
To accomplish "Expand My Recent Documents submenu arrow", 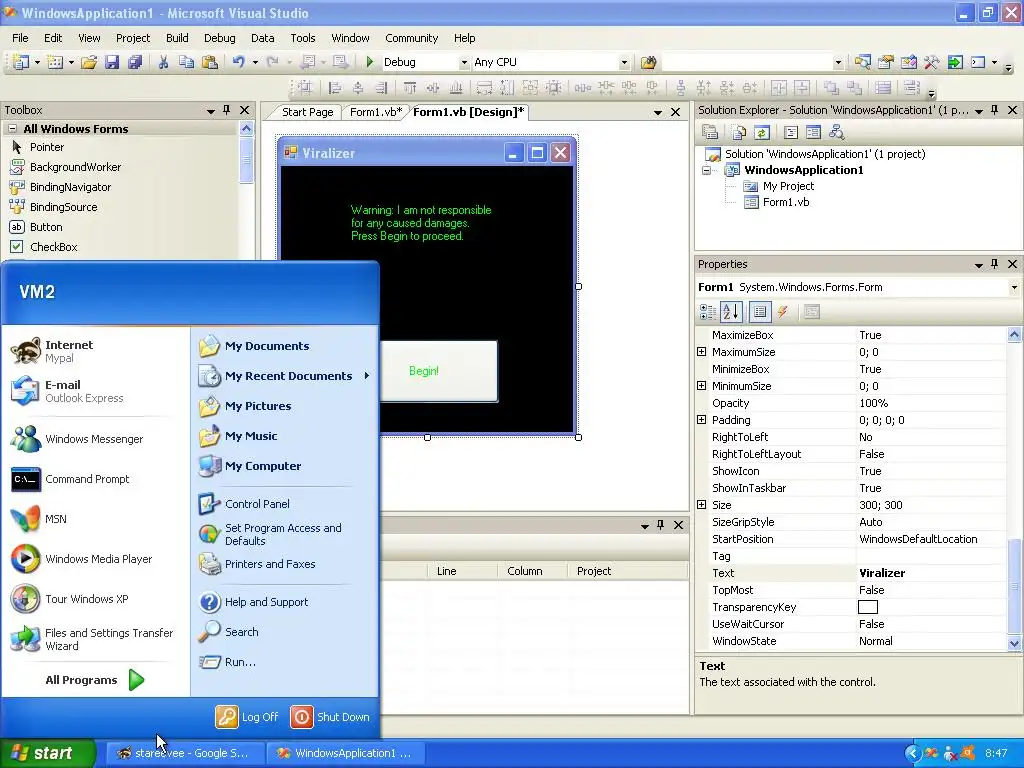I will tap(367, 376).
